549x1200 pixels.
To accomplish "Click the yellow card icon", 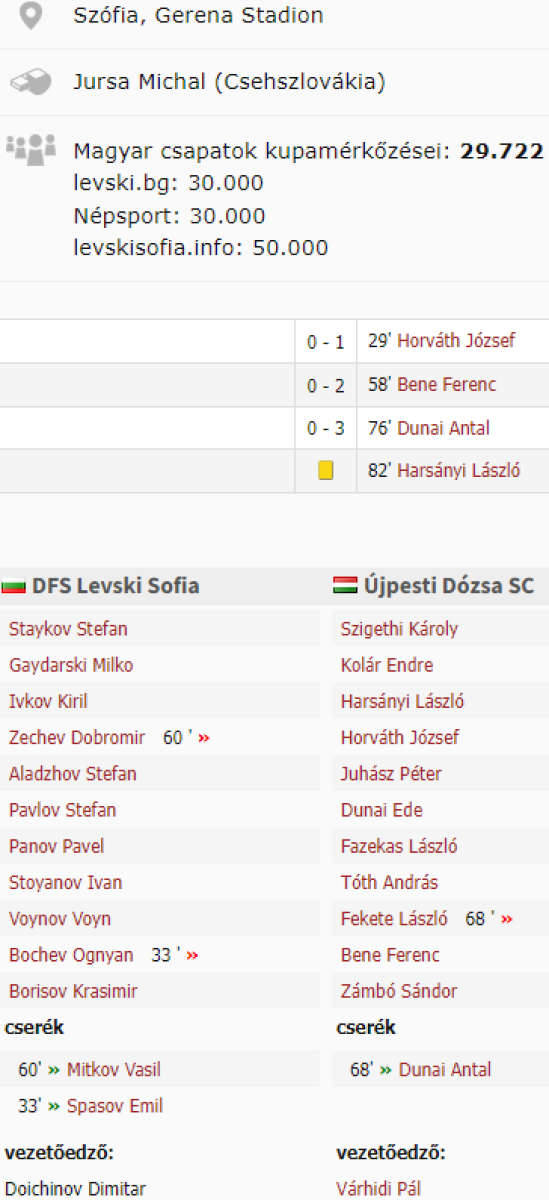I will pyautogui.click(x=325, y=471).
